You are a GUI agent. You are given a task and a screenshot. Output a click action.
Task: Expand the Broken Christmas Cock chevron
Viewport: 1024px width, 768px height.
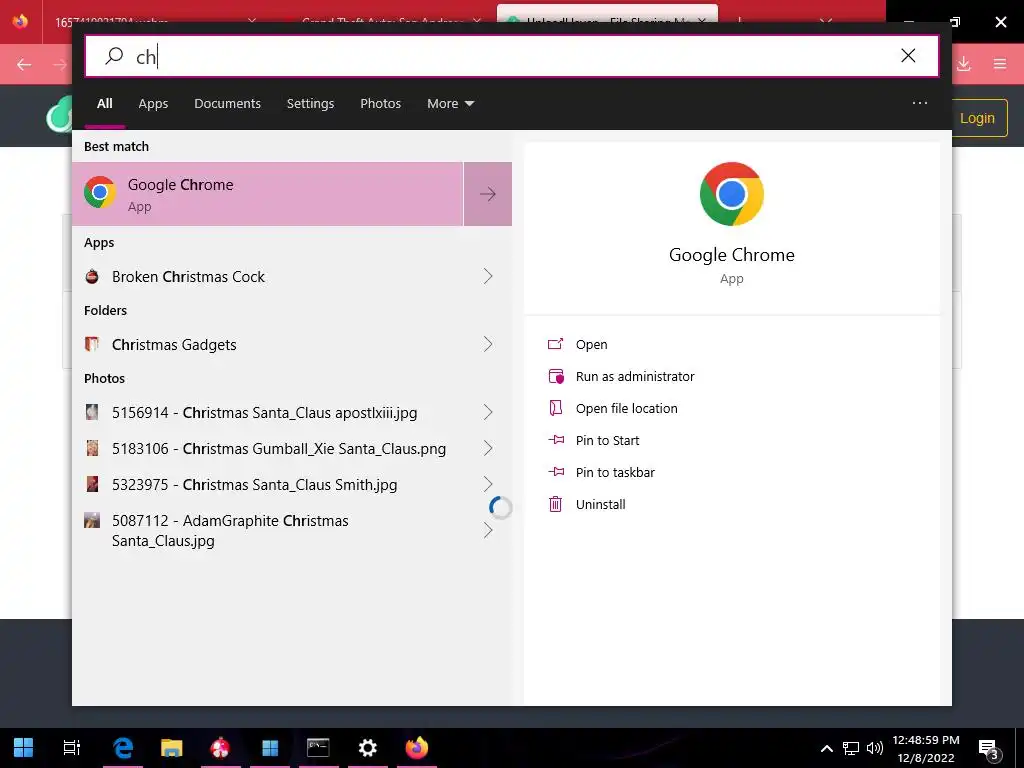point(488,276)
